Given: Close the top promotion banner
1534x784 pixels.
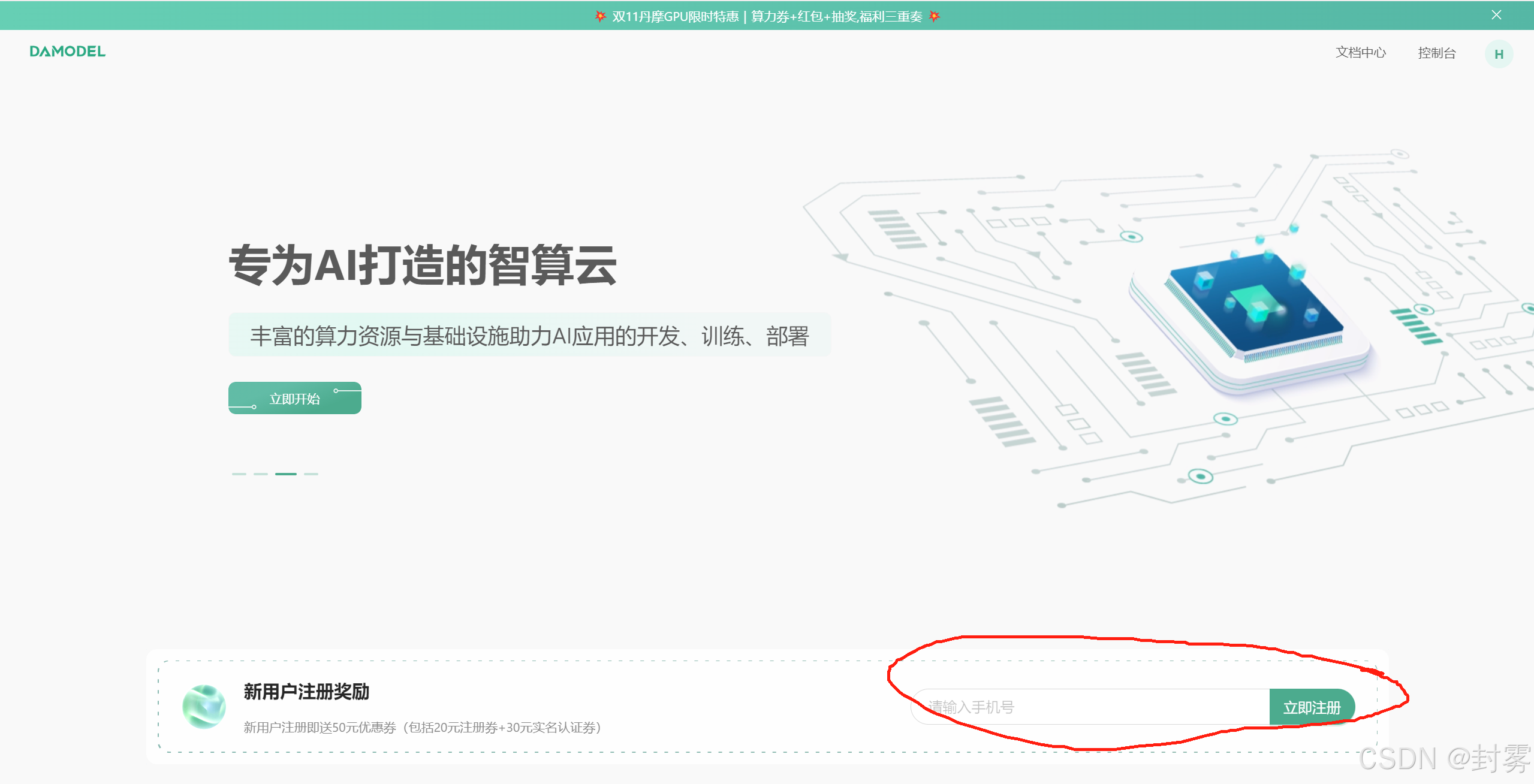Looking at the screenshot, I should tap(1496, 15).
